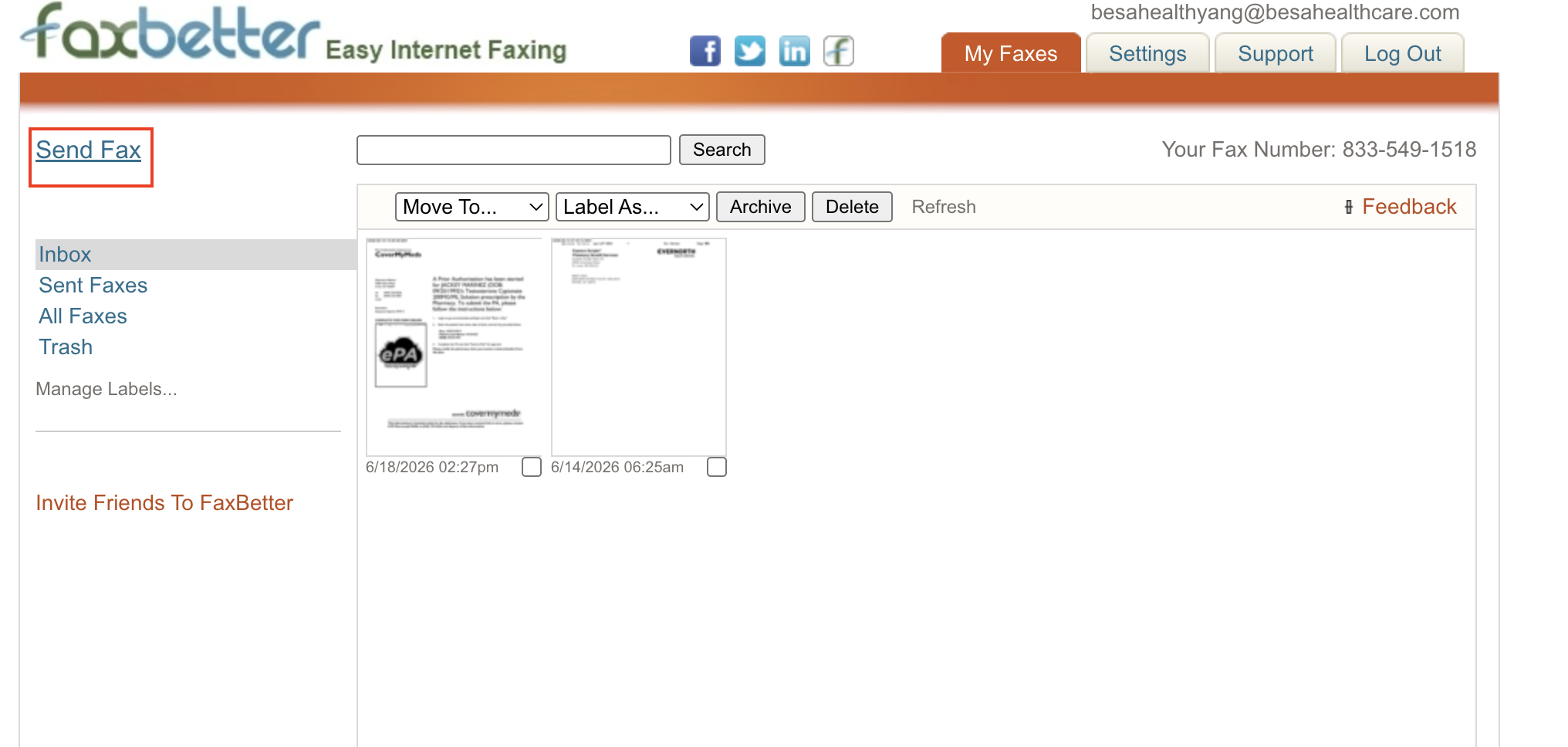
Task: Click the account email besahealthyang@besahealthcare.com
Action: click(x=1276, y=12)
